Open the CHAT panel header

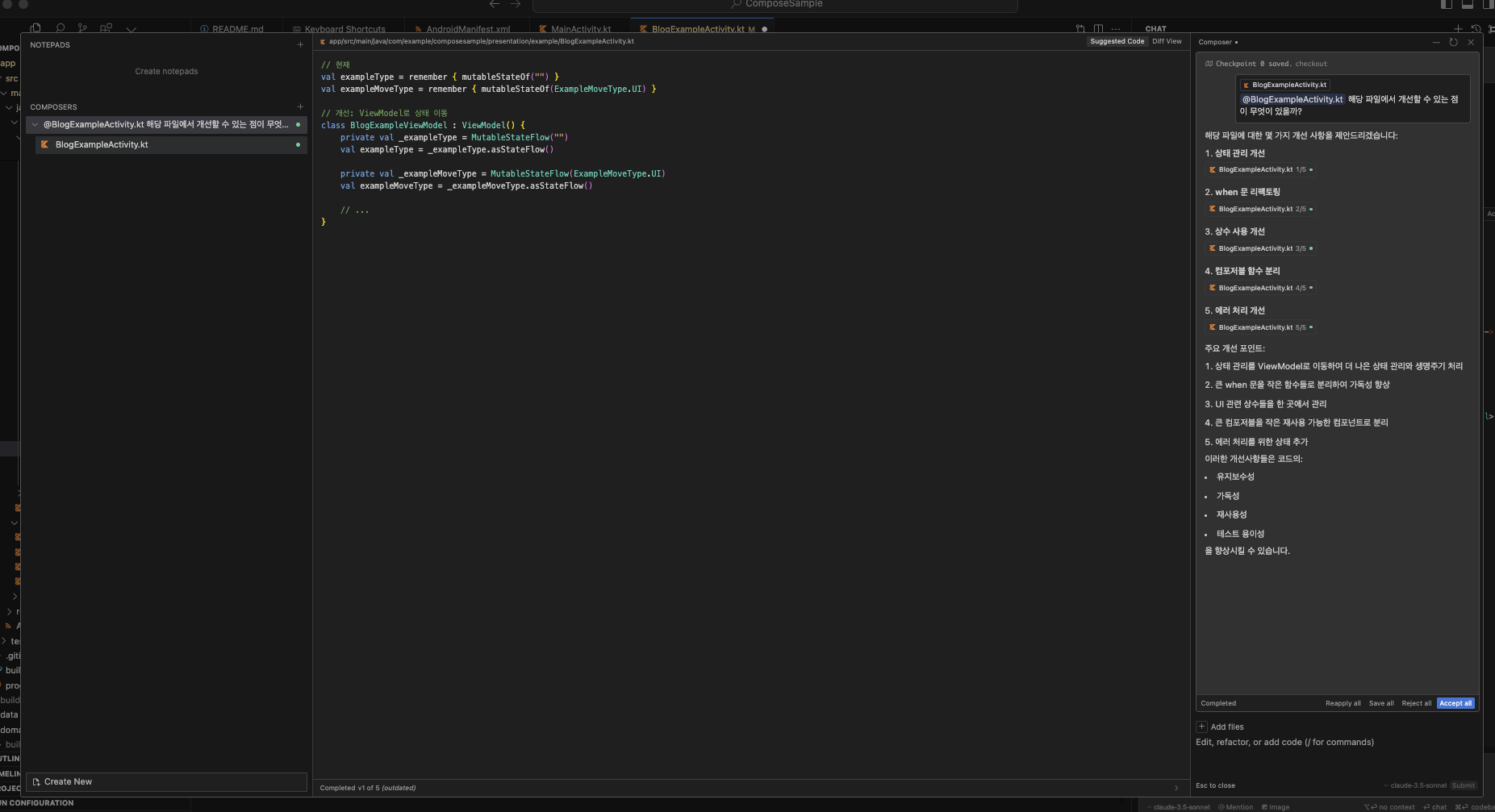pos(1155,29)
